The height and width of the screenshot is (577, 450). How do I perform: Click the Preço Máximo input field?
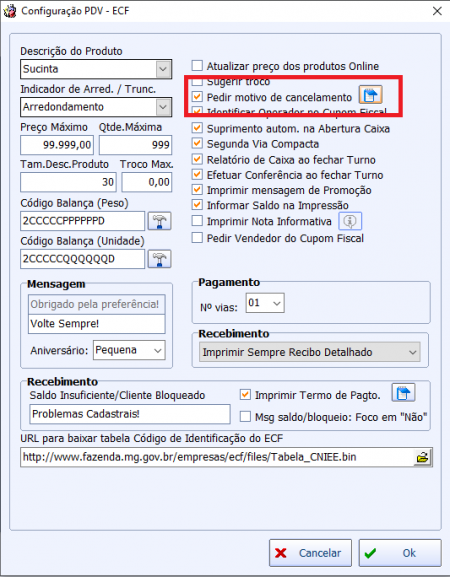57,145
